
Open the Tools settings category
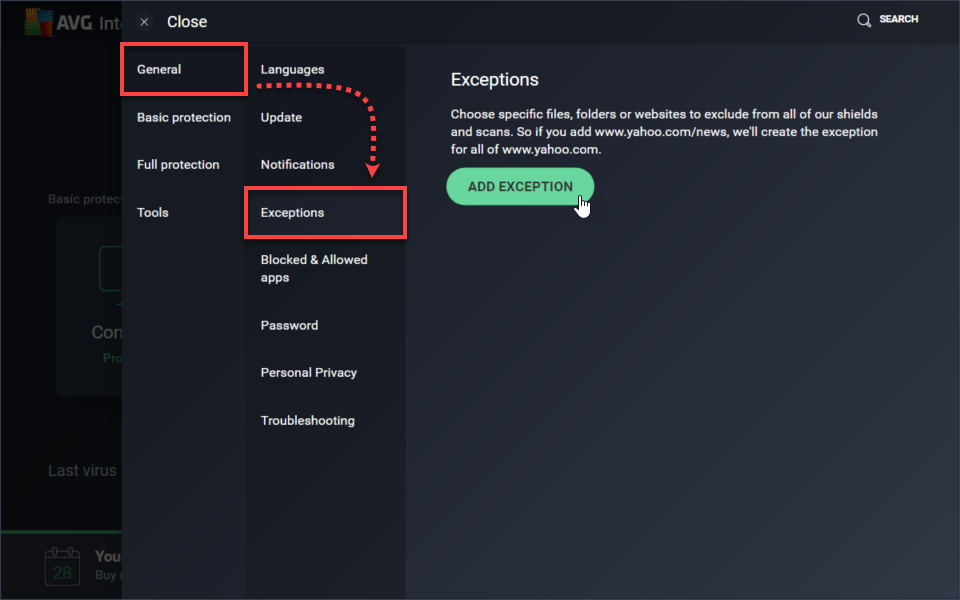(x=152, y=212)
